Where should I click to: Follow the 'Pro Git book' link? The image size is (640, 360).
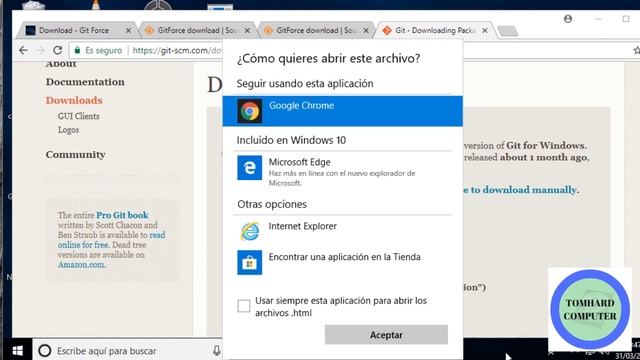click(x=122, y=215)
